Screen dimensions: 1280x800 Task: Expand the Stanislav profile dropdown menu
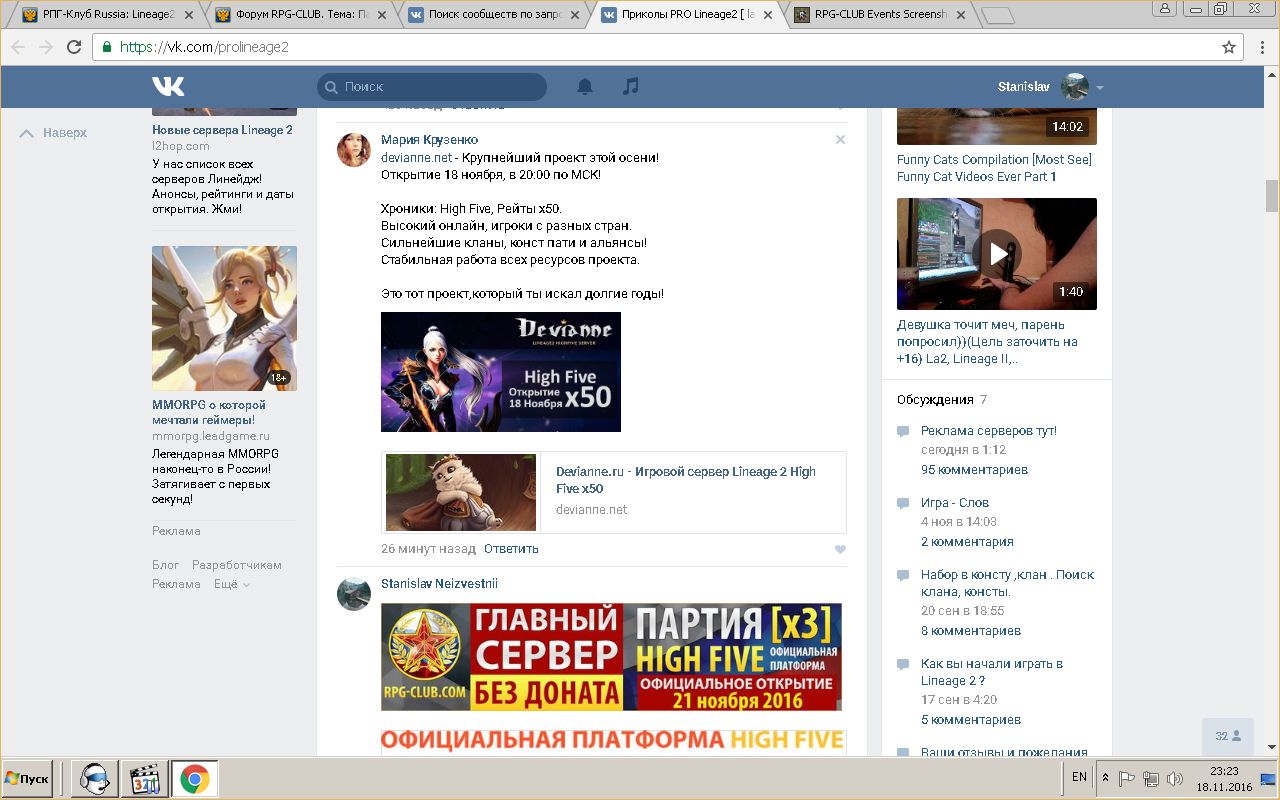tap(1099, 88)
